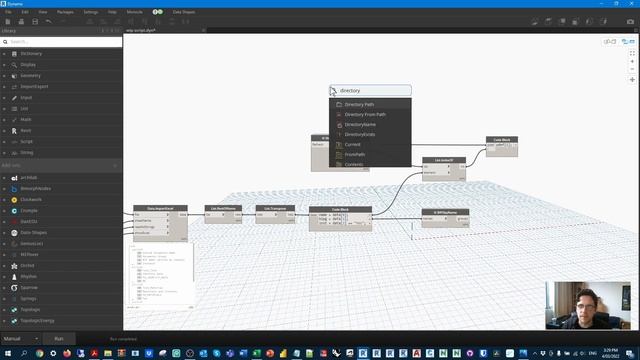This screenshot has width=640, height=360.
Task: Expand the GeniusLoci add-on entry
Action: (x=4, y=244)
